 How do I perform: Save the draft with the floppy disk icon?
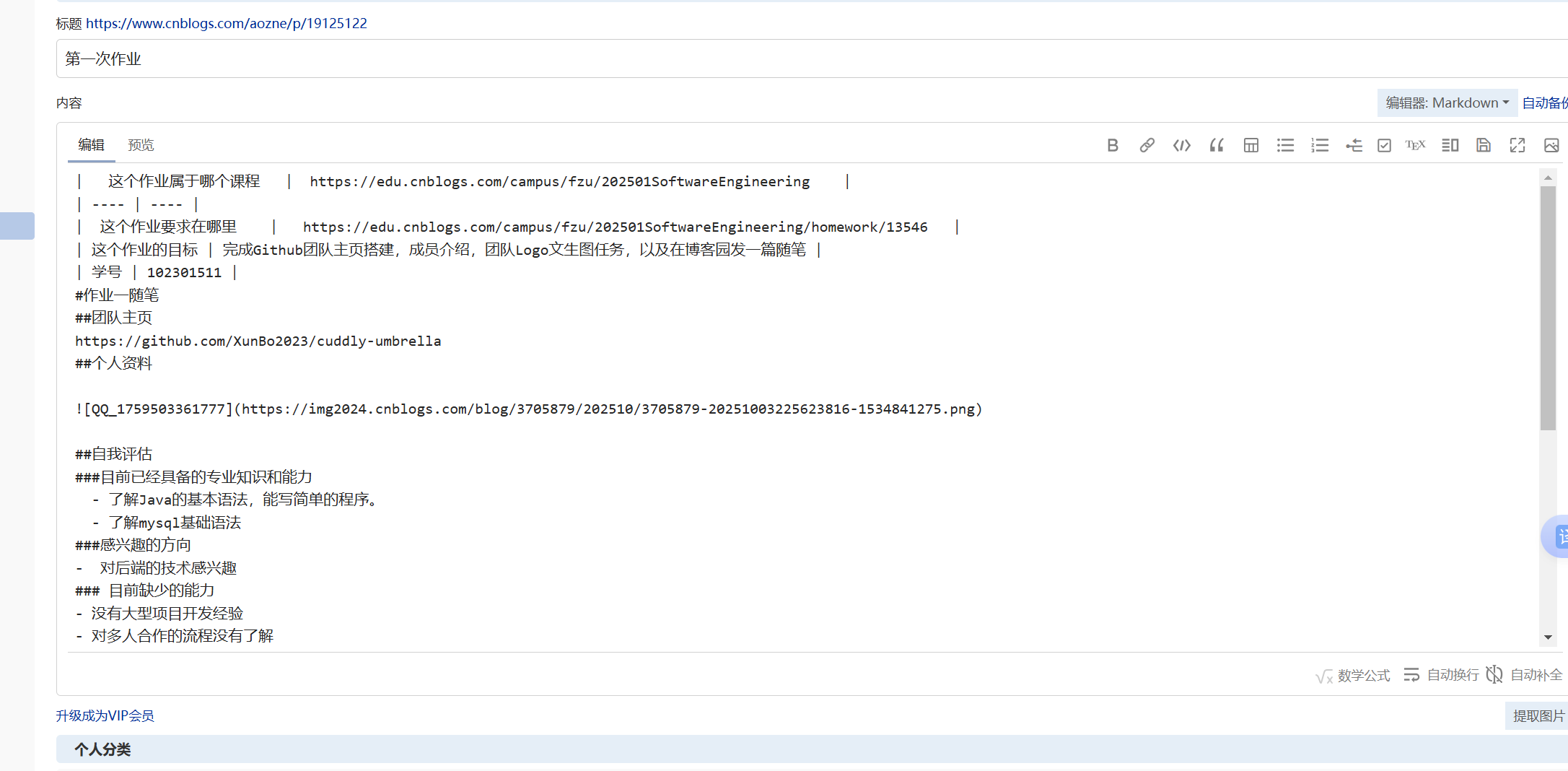tap(1483, 145)
